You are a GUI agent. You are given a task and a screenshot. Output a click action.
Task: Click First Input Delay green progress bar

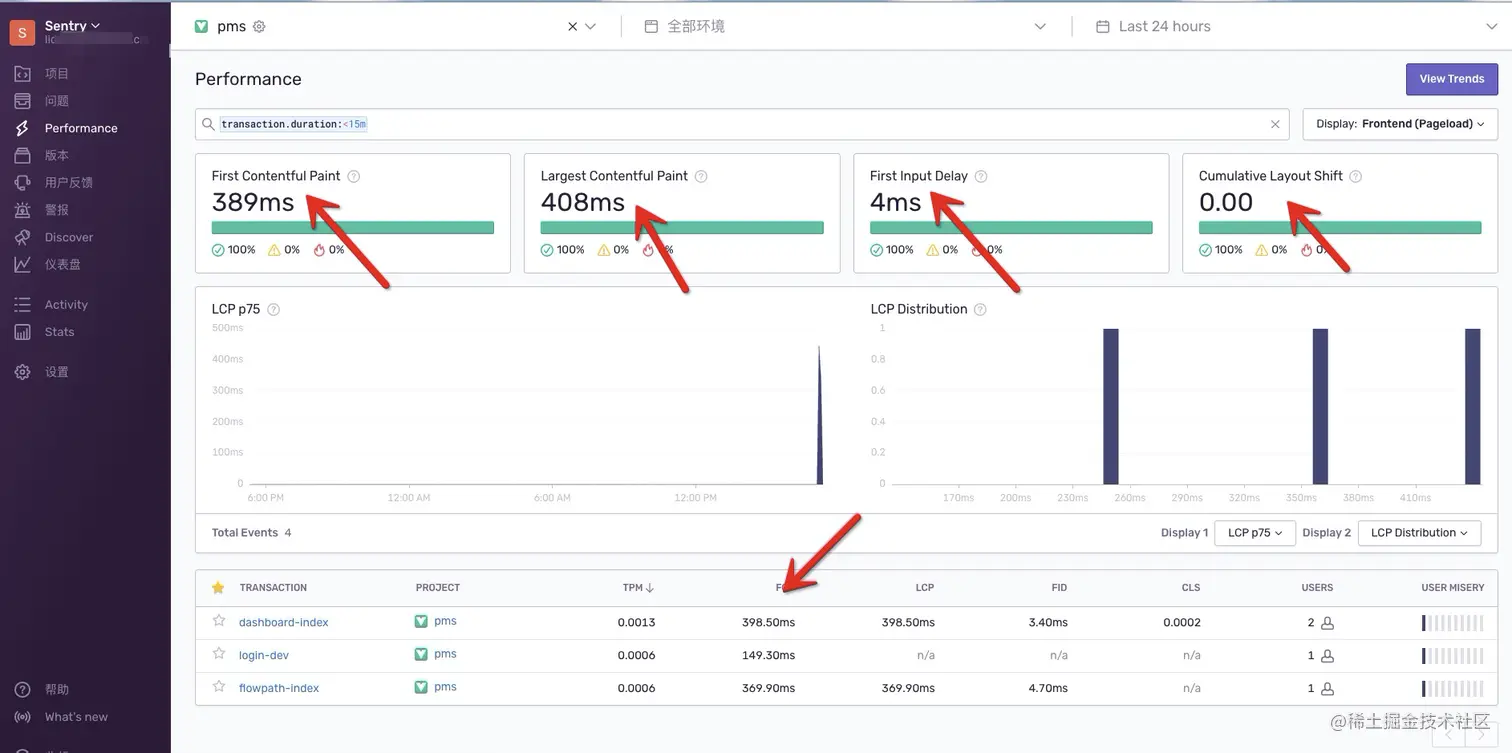(x=1011, y=228)
